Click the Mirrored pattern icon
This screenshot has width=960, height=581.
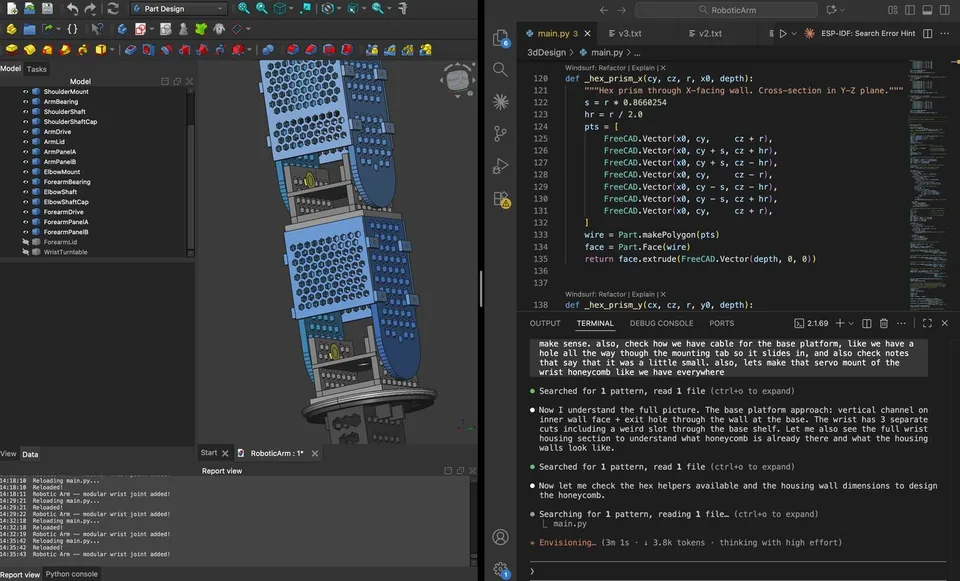pos(372,50)
